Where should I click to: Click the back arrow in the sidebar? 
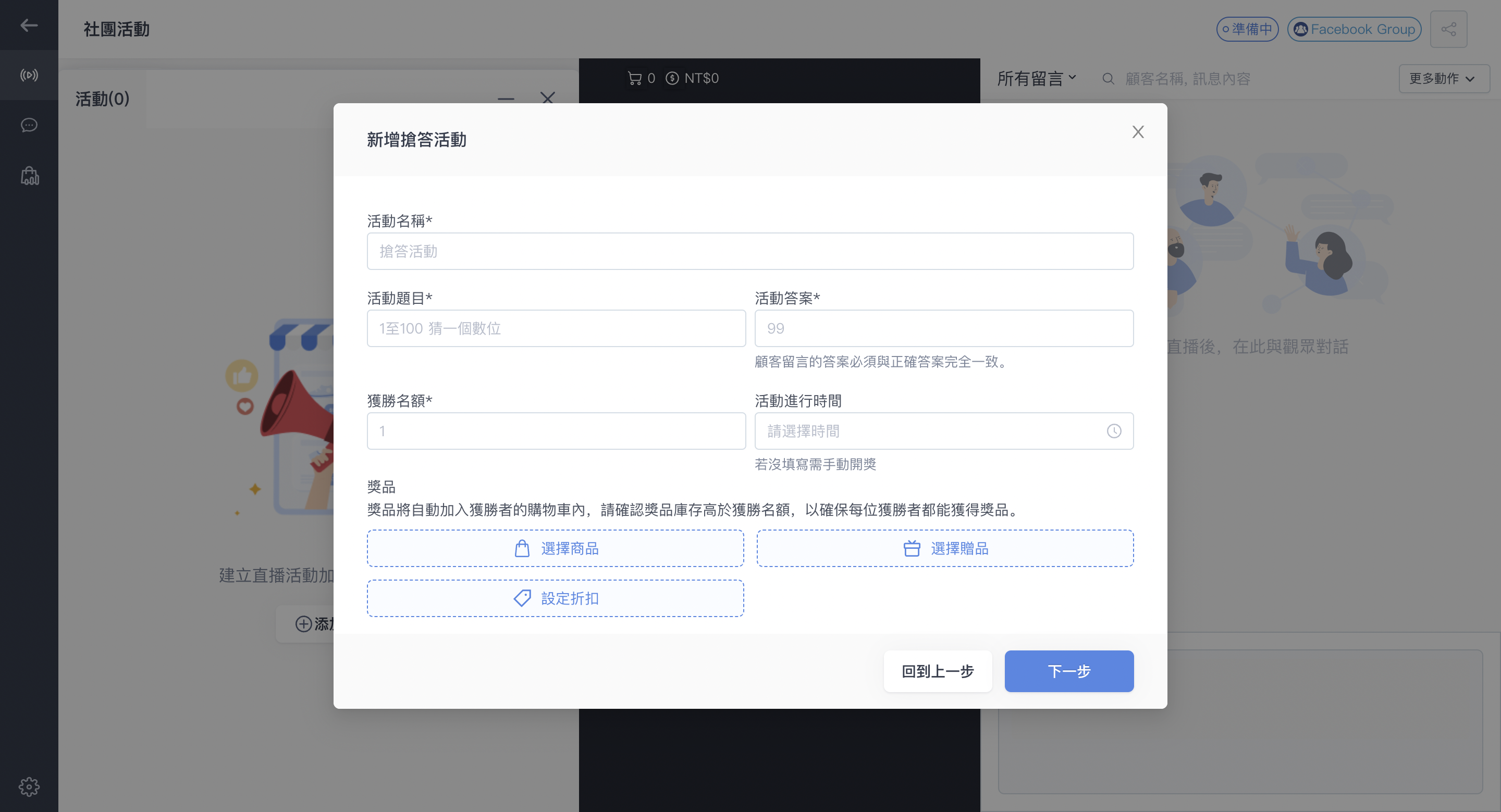[x=29, y=25]
